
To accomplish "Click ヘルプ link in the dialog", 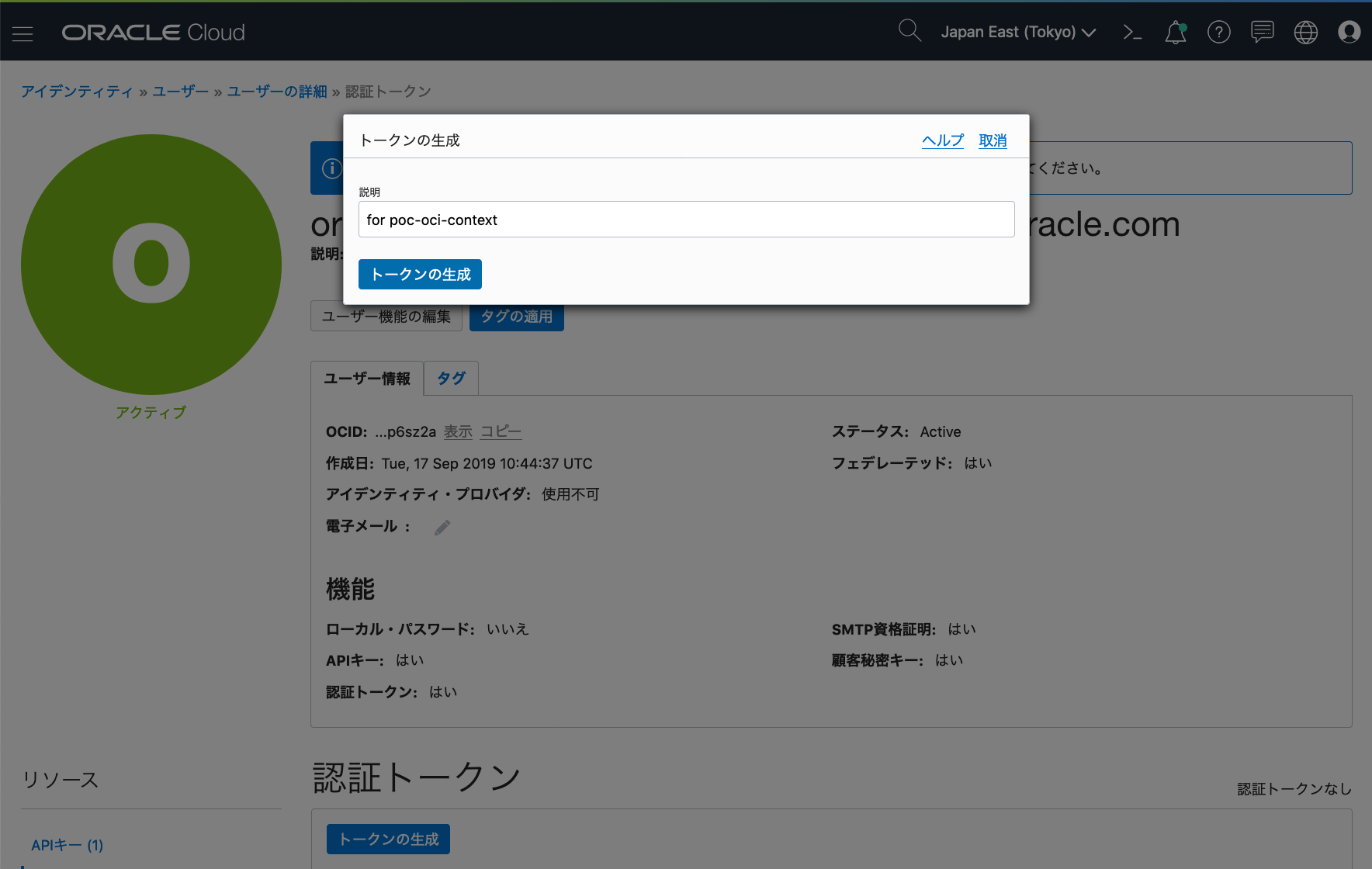I will 943,140.
